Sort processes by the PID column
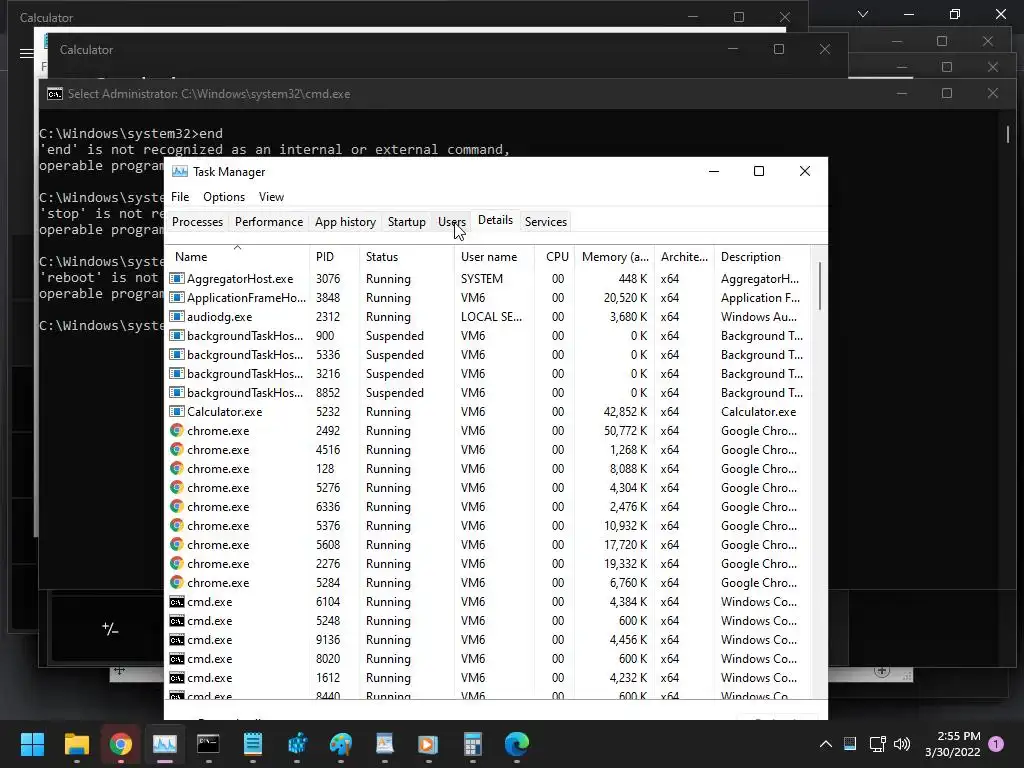The height and width of the screenshot is (768, 1024). 334,257
